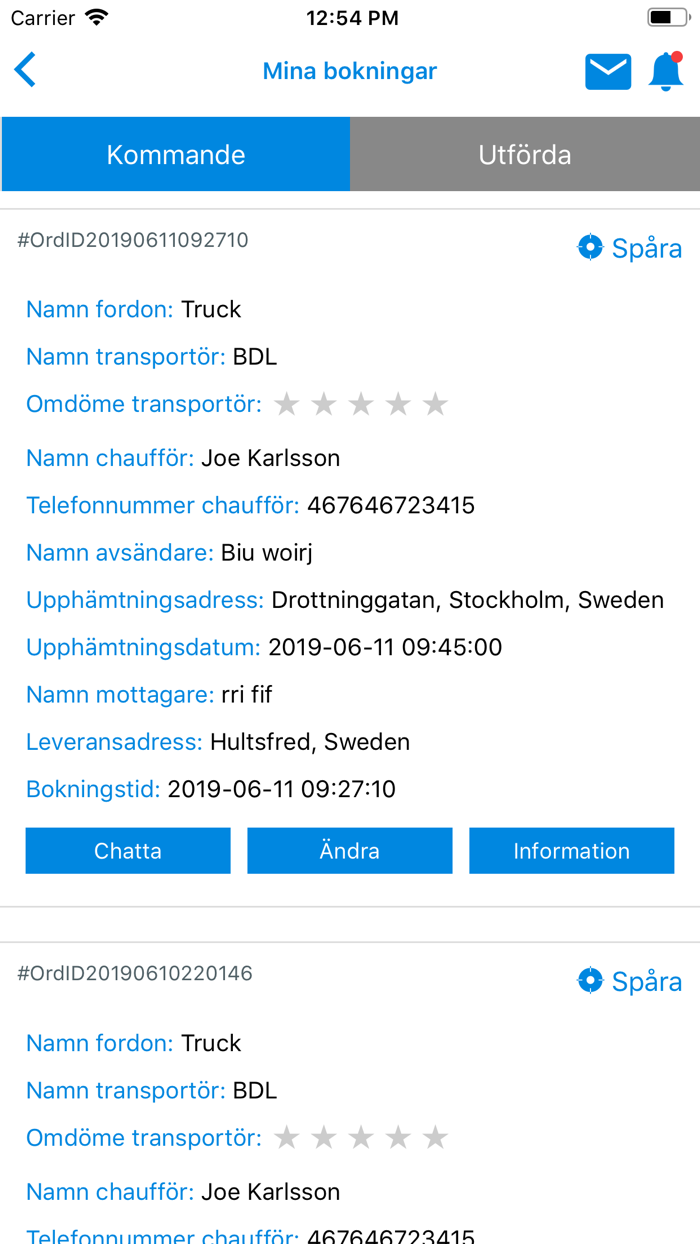
Task: Switch to the Kommande tab
Action: pyautogui.click(x=176, y=155)
